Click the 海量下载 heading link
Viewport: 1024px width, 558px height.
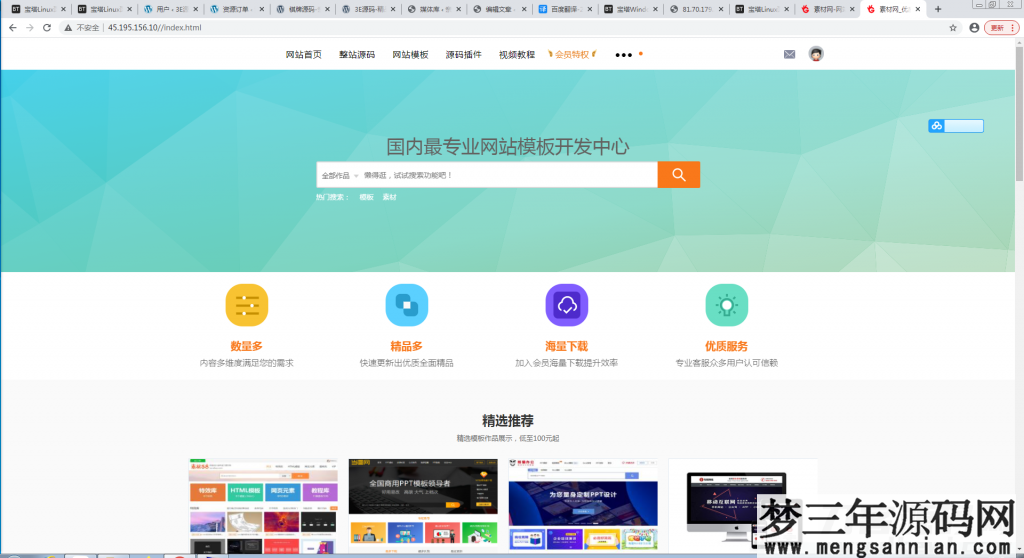[x=566, y=346]
